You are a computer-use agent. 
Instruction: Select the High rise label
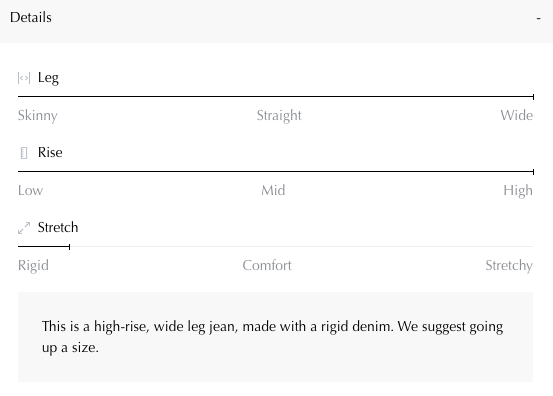click(x=518, y=191)
